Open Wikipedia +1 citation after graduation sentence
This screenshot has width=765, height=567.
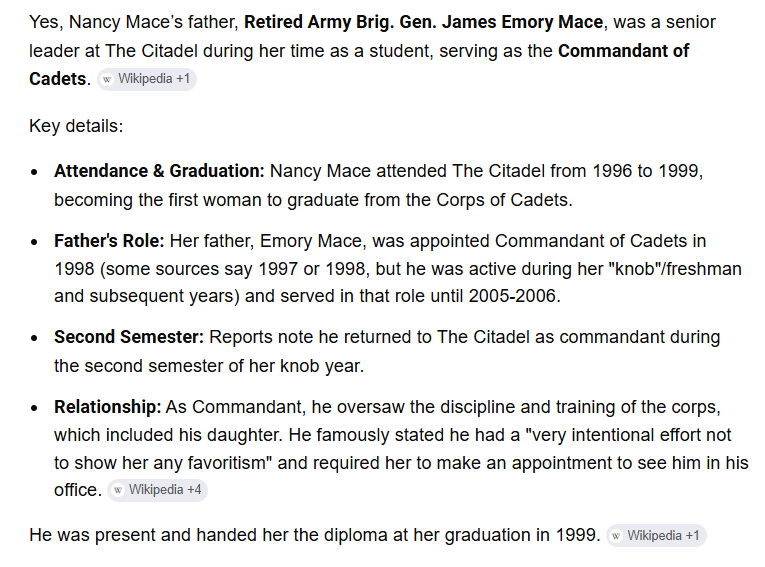pos(656,536)
